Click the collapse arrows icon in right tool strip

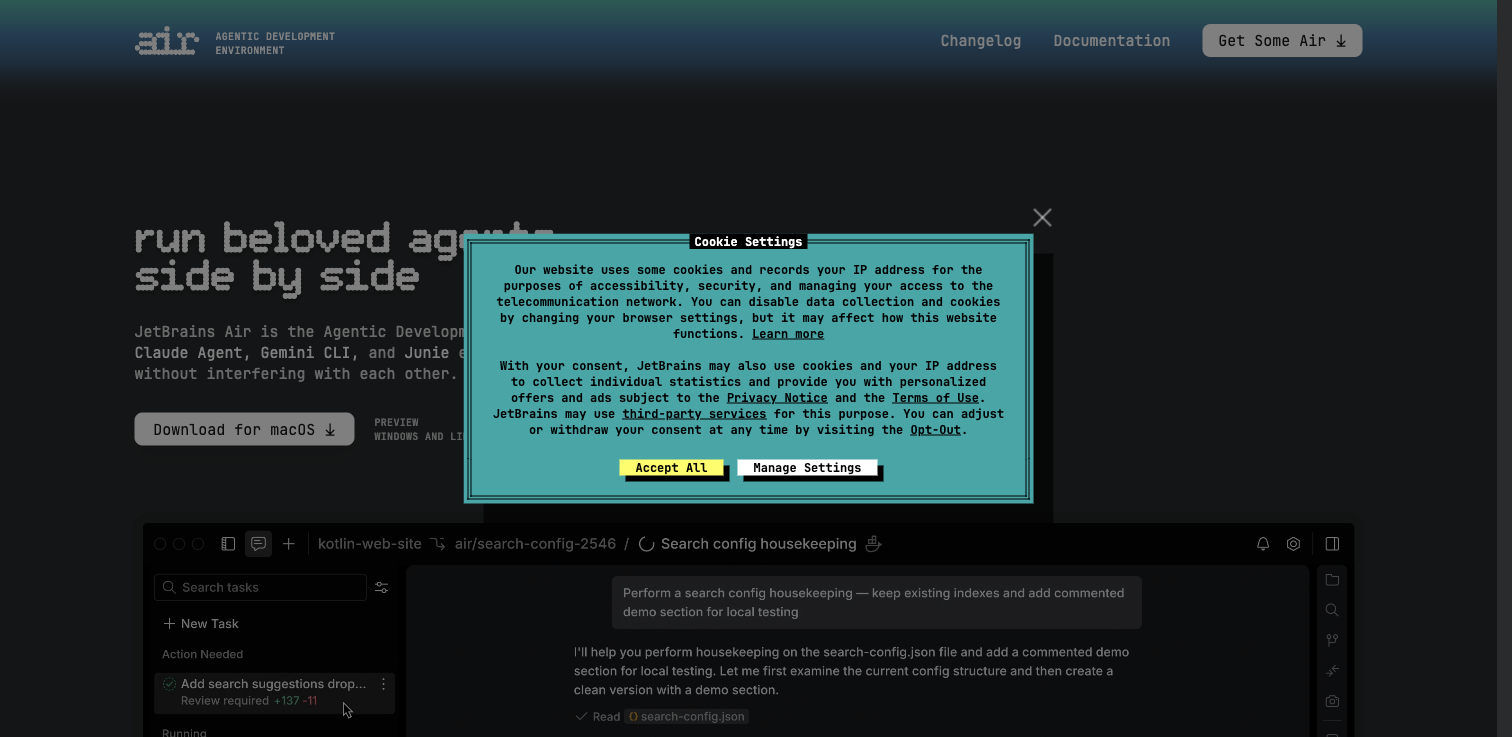[x=1332, y=671]
